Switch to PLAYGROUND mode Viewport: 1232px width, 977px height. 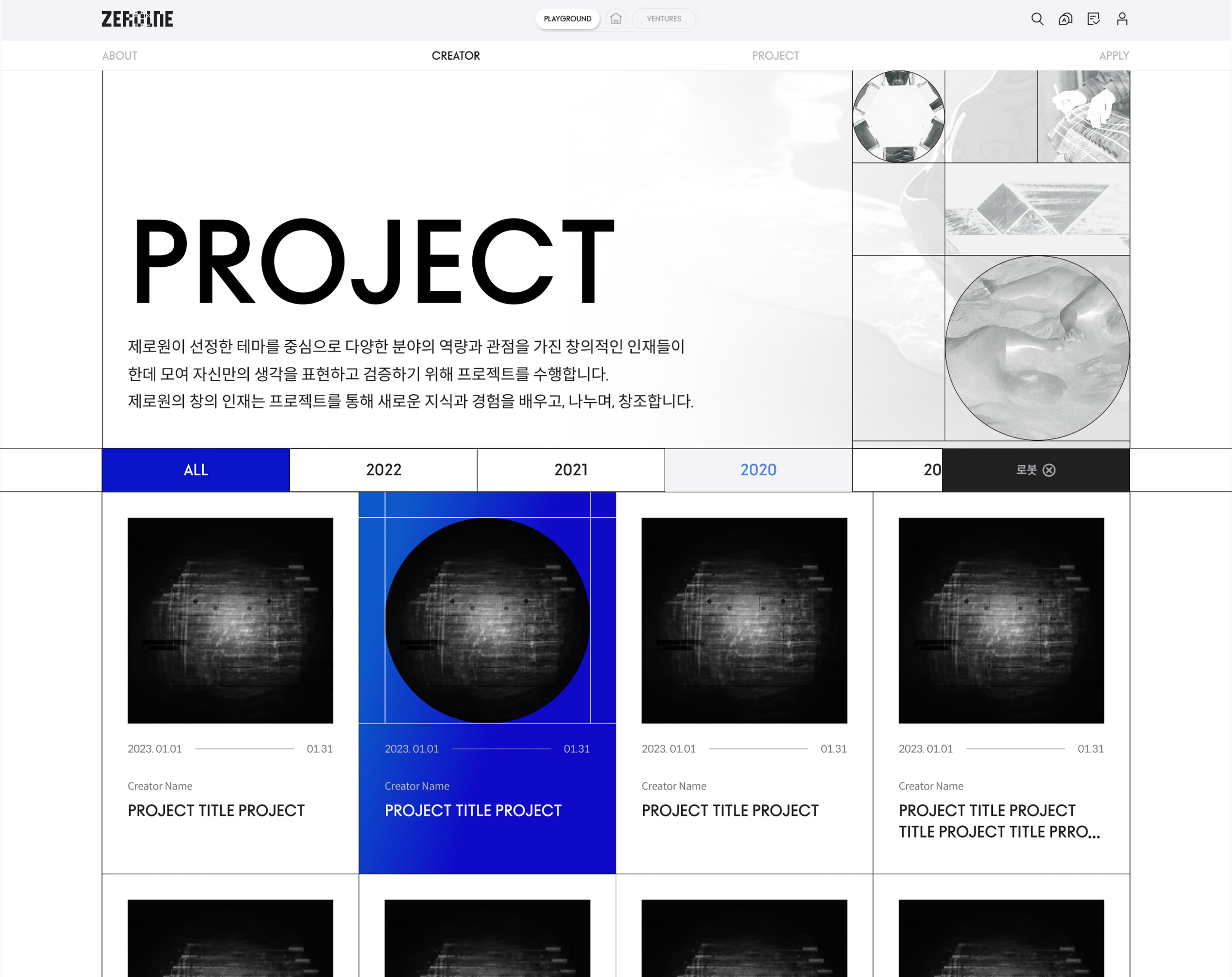(x=567, y=19)
